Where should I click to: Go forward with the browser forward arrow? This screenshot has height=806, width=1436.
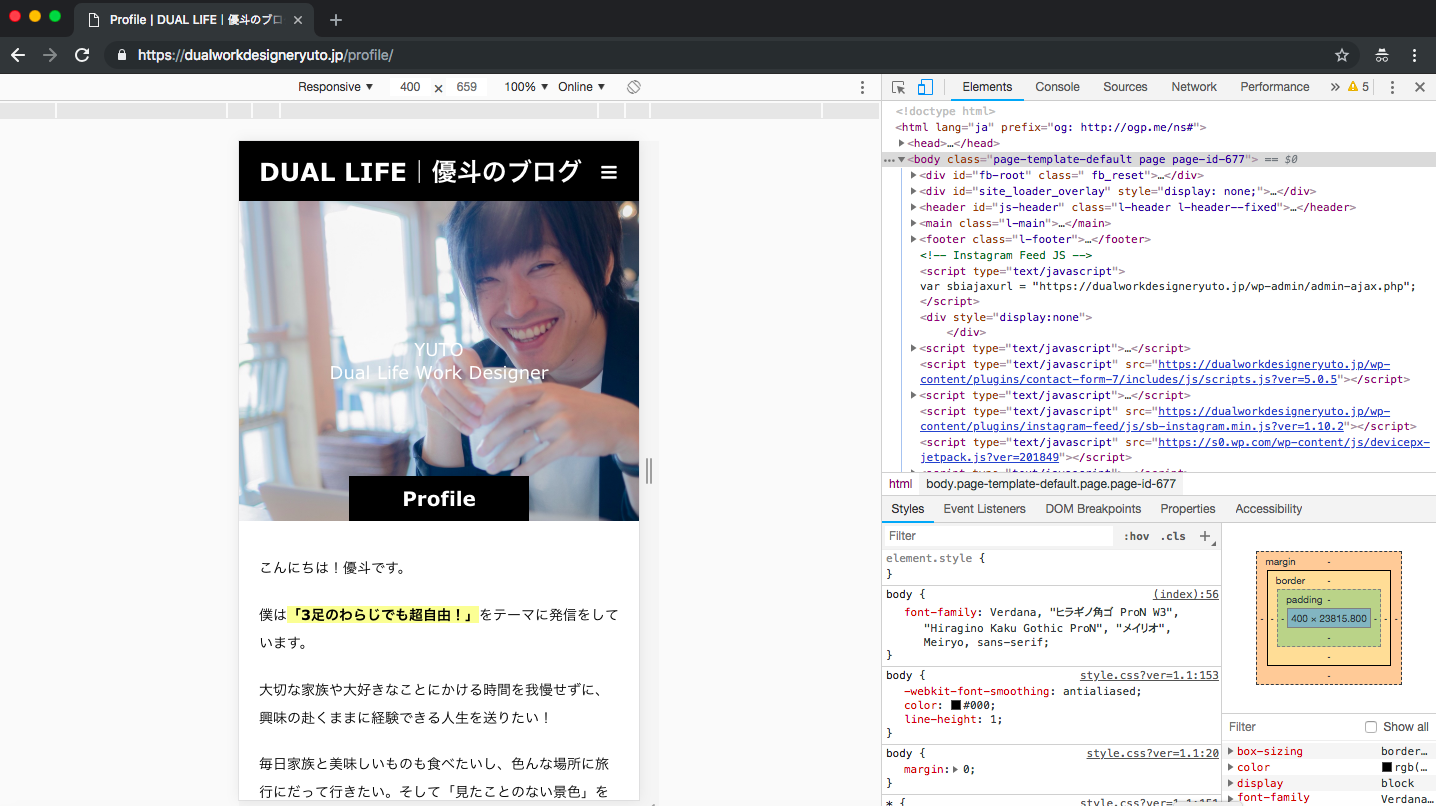pyautogui.click(x=50, y=55)
